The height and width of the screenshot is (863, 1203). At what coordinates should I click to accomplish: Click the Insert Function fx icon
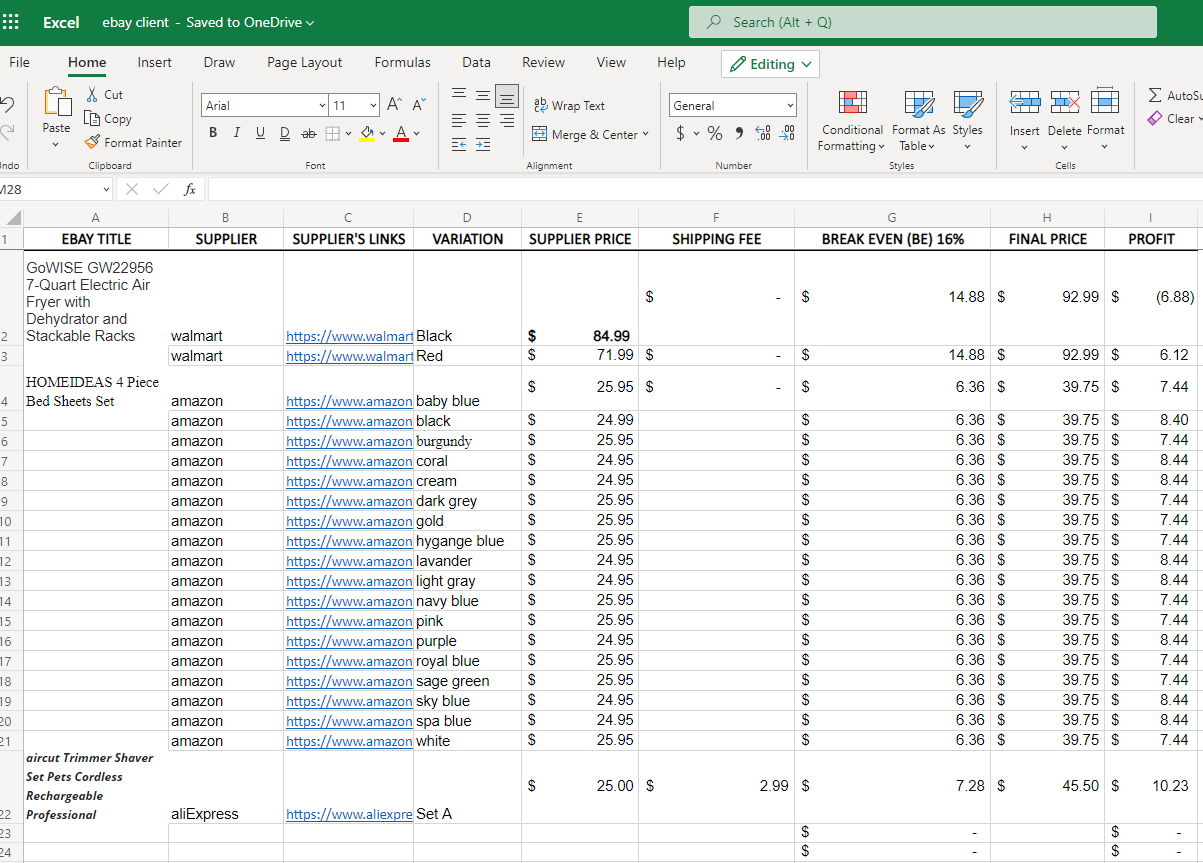[189, 189]
